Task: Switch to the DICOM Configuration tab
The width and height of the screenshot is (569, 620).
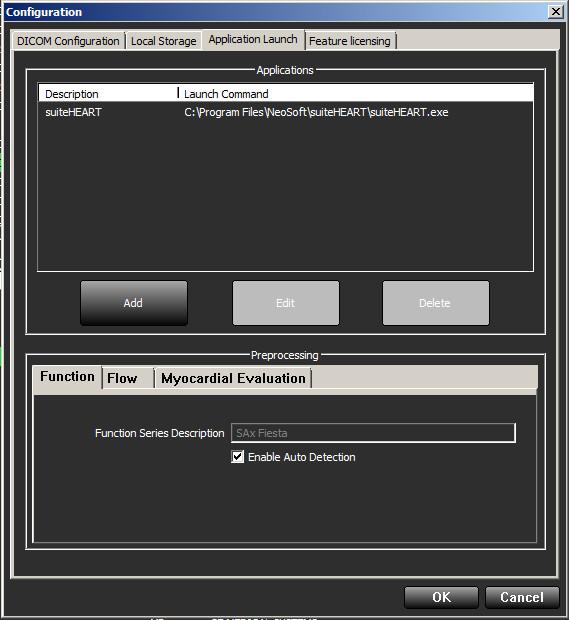Action: tap(68, 41)
